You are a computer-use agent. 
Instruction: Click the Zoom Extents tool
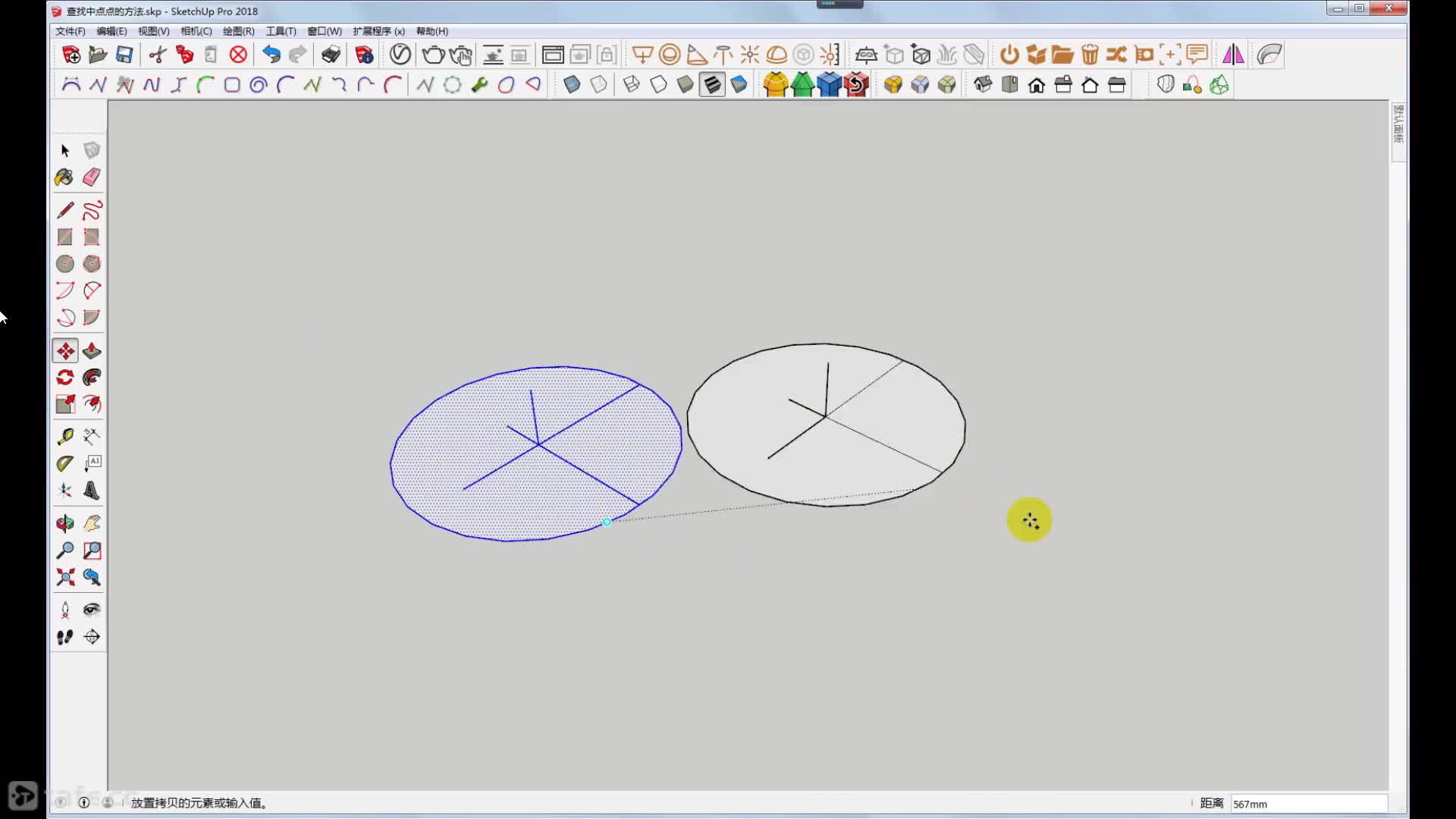65,577
